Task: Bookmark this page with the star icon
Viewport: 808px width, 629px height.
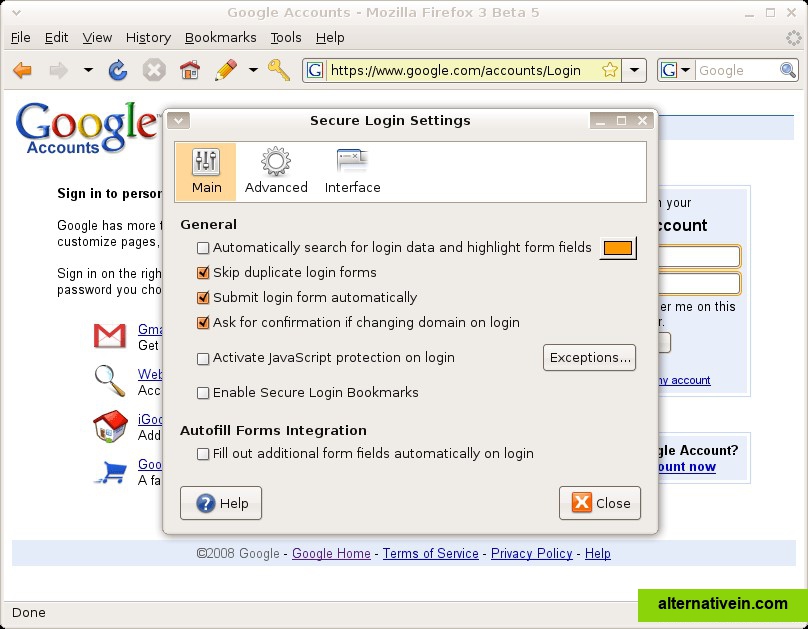Action: tap(610, 70)
